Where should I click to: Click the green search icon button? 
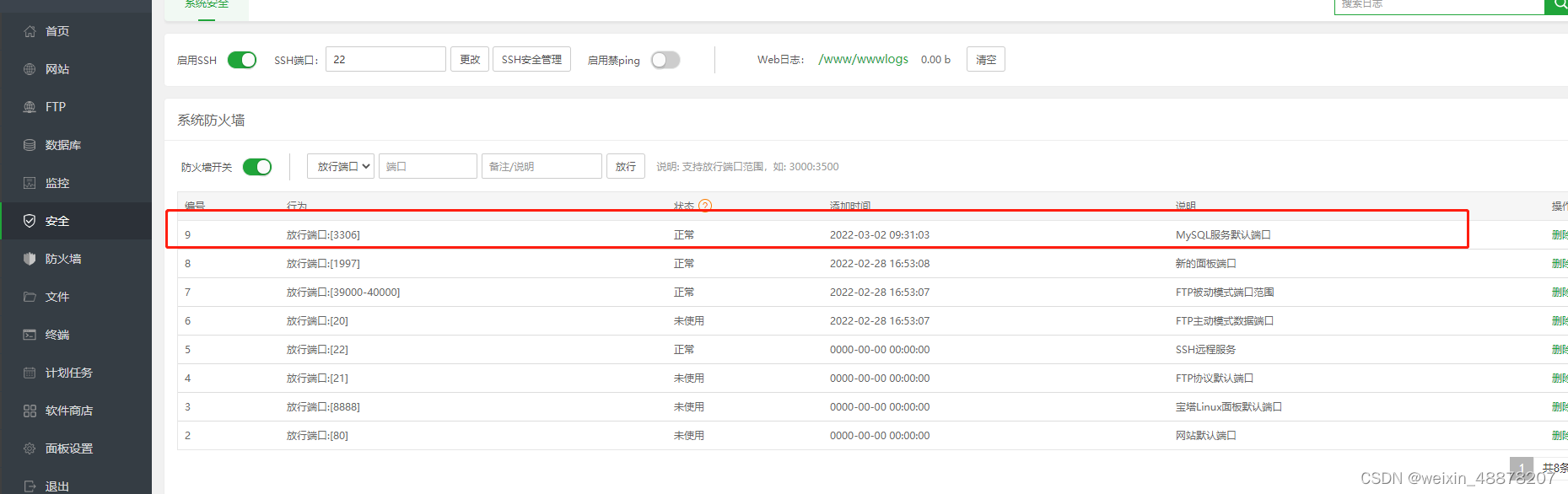click(1559, 5)
